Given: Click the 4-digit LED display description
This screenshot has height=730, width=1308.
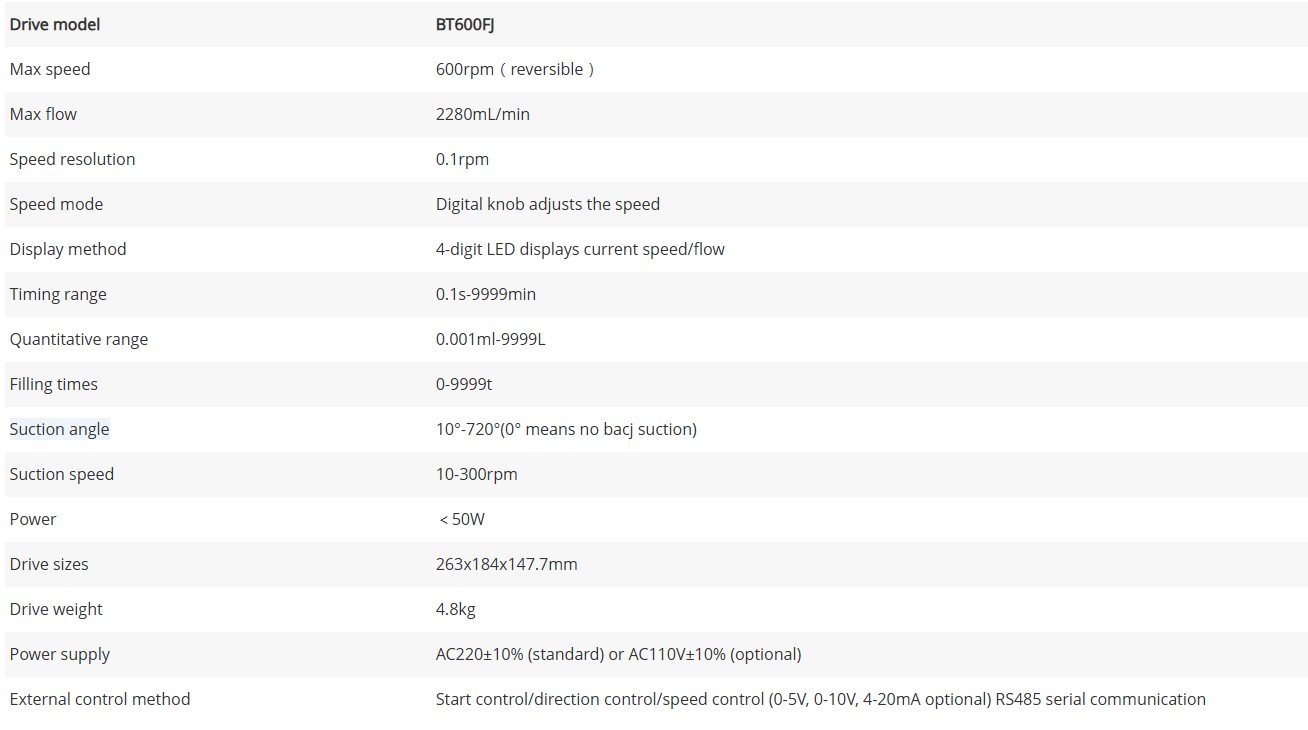Looking at the screenshot, I should 580,249.
